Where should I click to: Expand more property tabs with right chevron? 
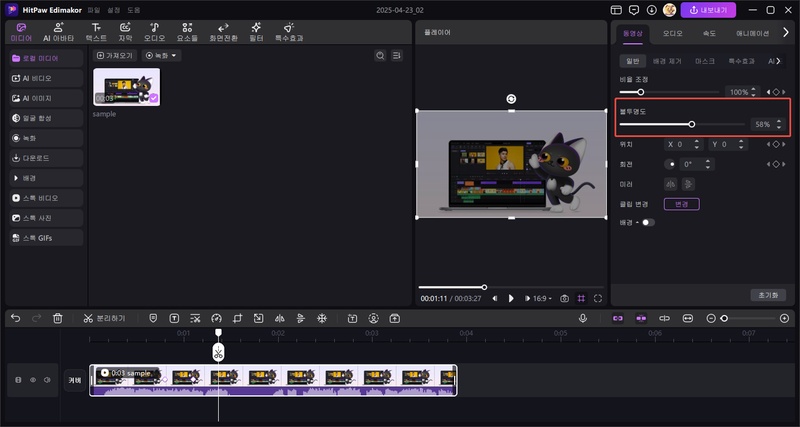point(786,33)
